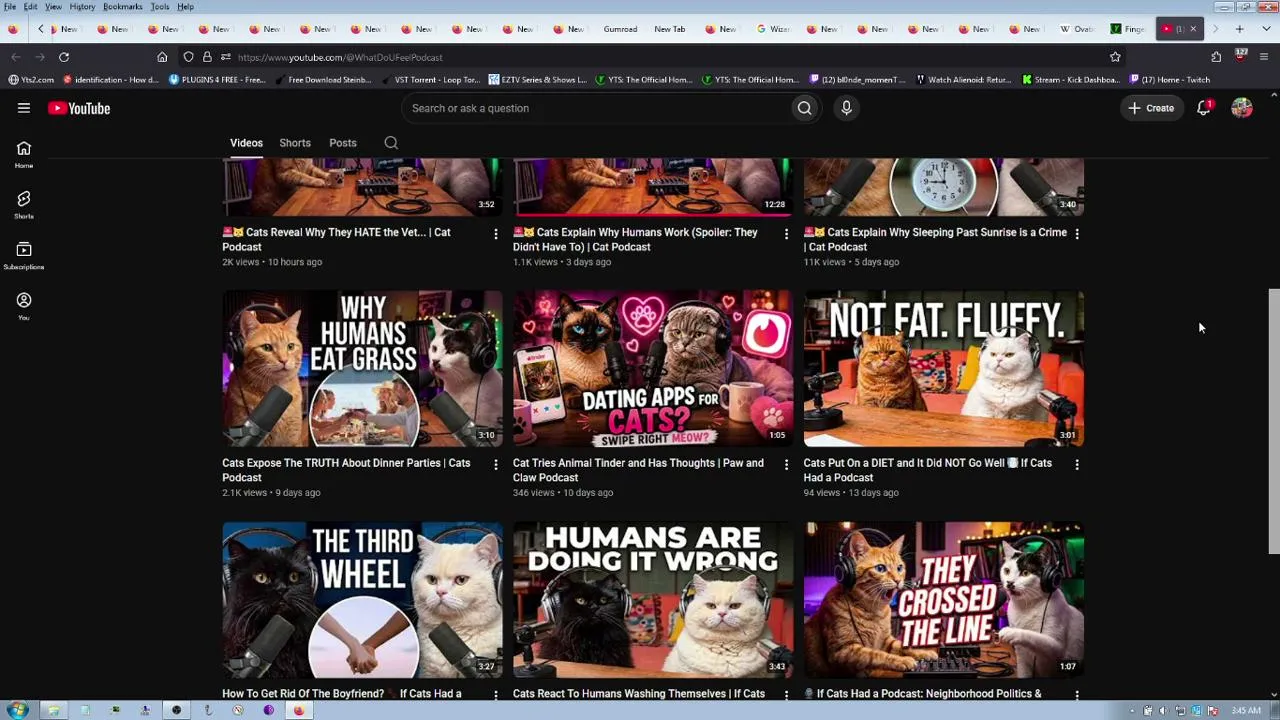
Task: Show site security padlock info
Action: click(x=207, y=57)
